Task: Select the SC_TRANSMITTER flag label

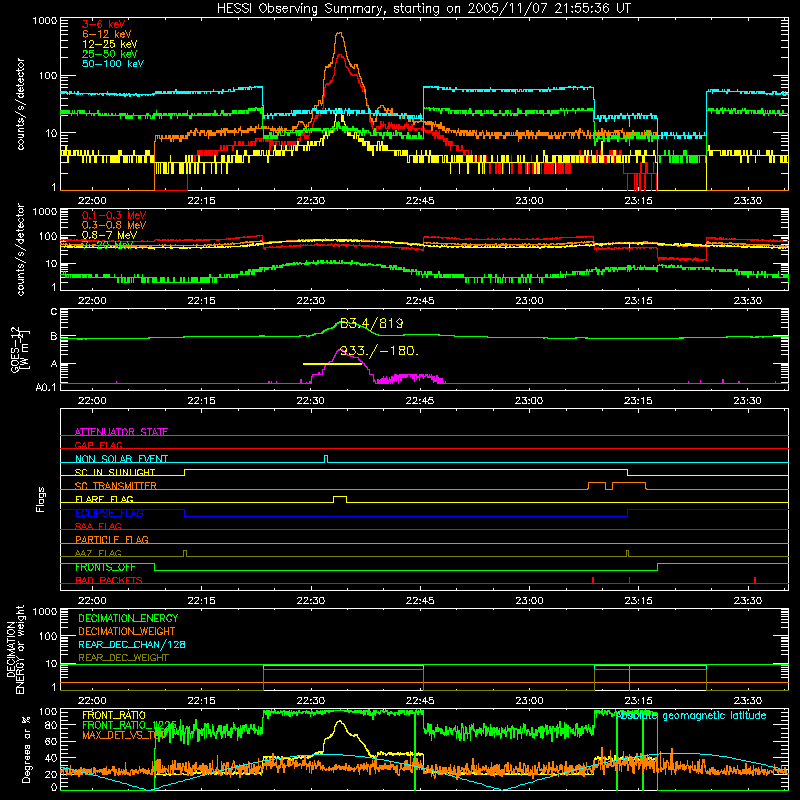Action: pos(116,486)
